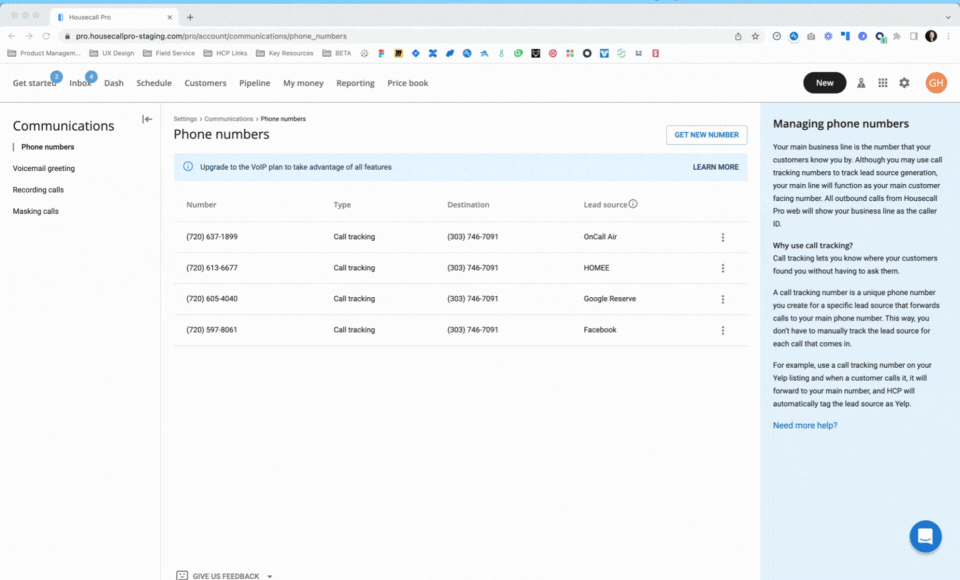Select Voicemail greeting in sidebar
This screenshot has width=960, height=580.
(x=44, y=168)
